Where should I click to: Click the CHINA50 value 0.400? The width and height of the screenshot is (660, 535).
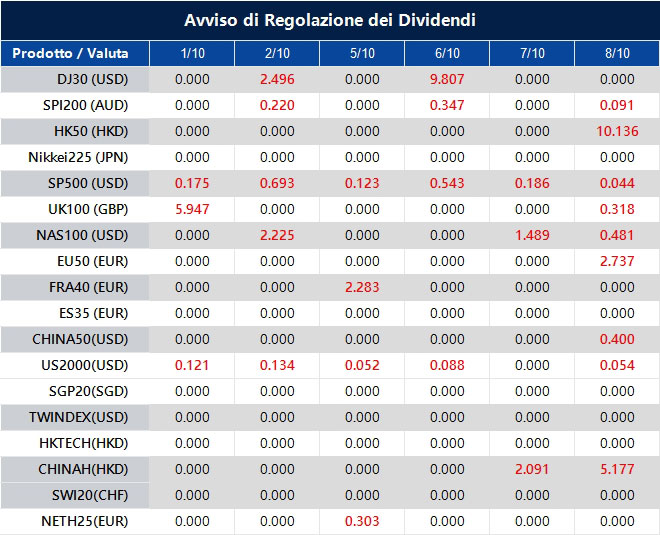click(x=617, y=339)
